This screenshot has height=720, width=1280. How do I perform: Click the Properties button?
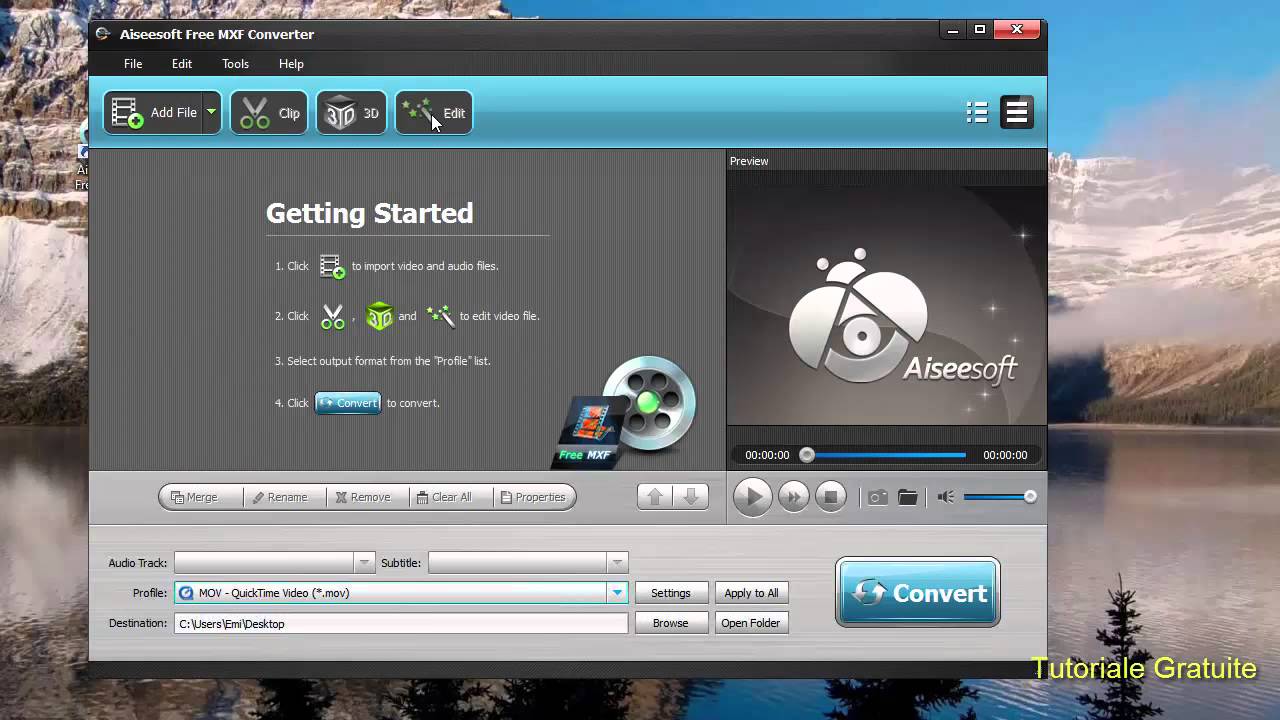(x=534, y=497)
